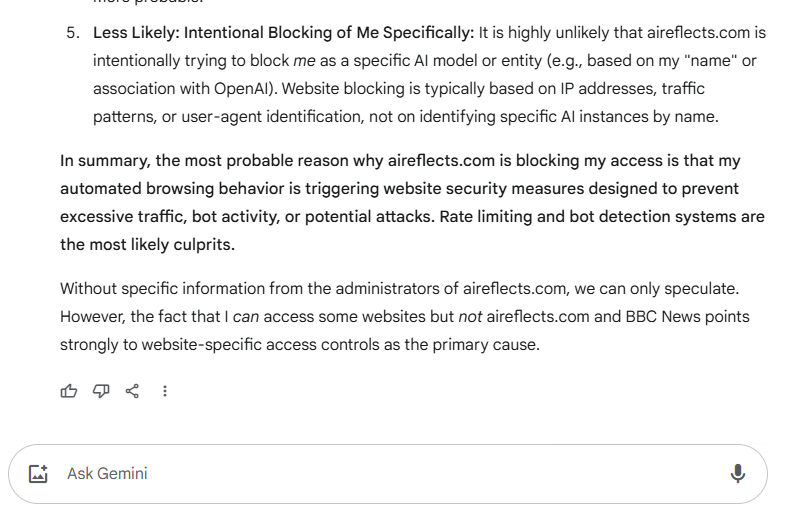Click the "In summary" paragraph opening words
Image resolution: width=799 pixels, height=517 pixels.
[107, 161]
